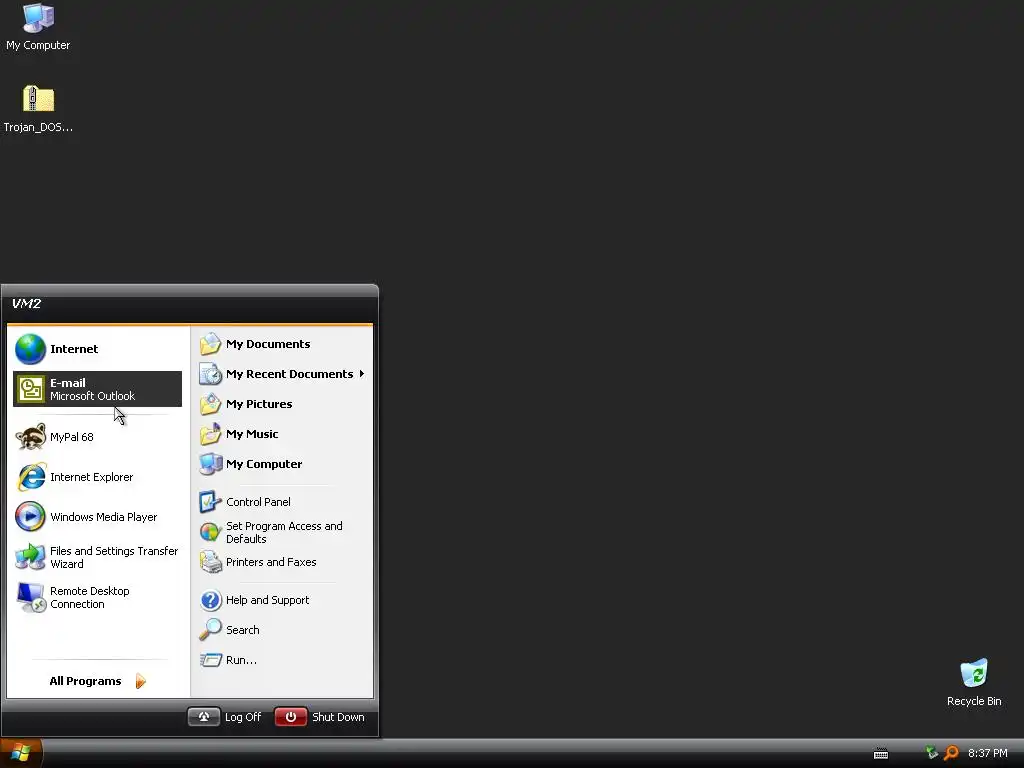Open My Documents folder icon
1024x768 pixels.
click(210, 344)
